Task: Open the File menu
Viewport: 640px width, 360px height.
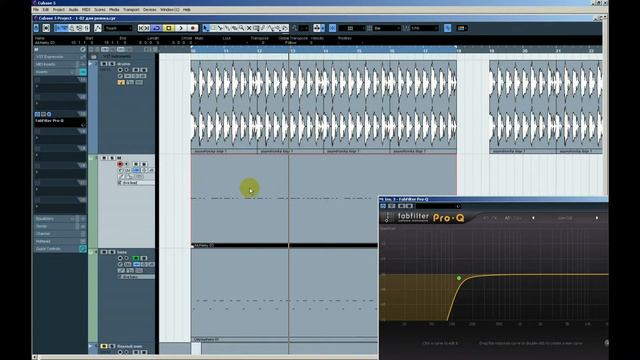Action: tap(36, 9)
